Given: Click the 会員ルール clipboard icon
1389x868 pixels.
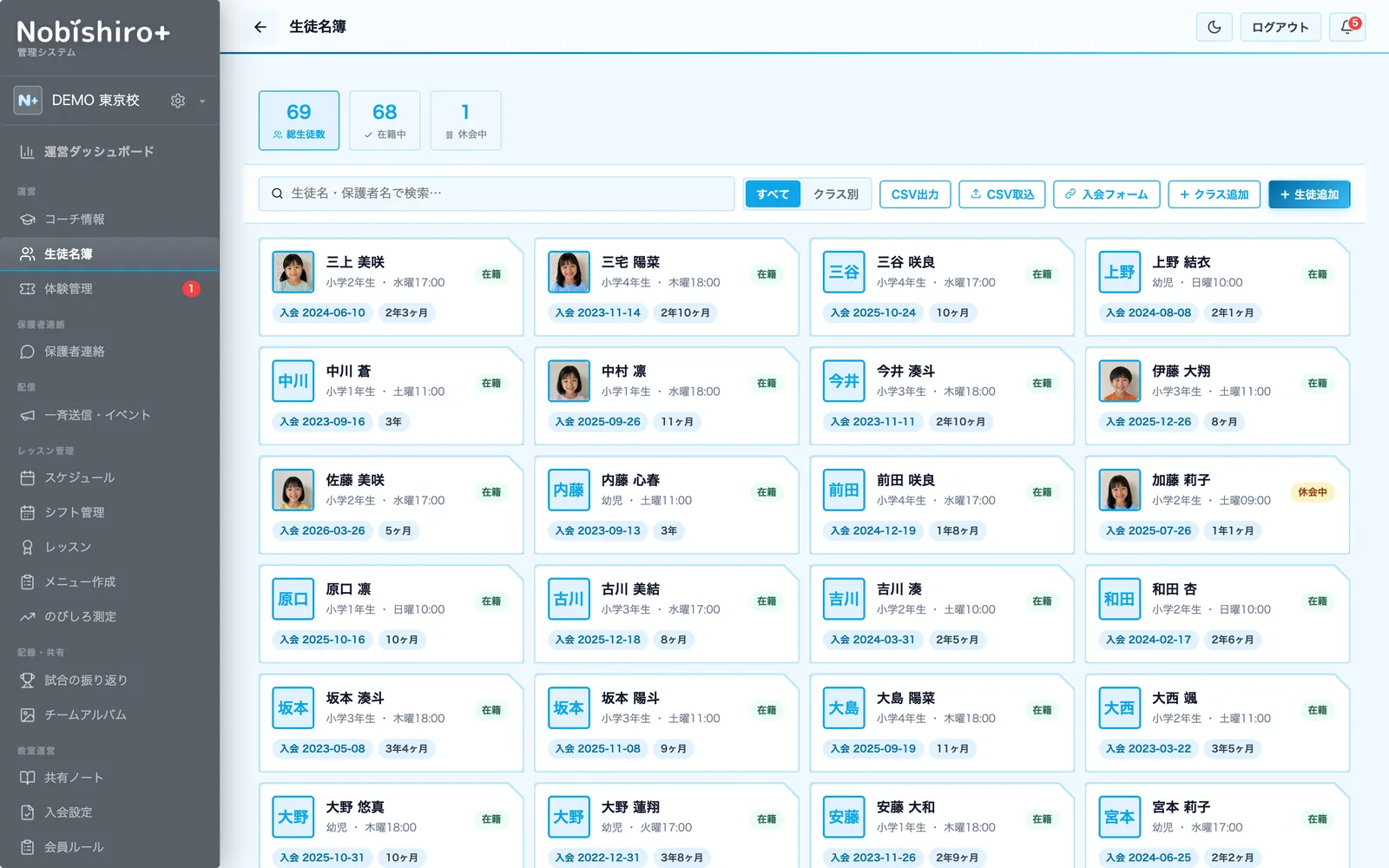Looking at the screenshot, I should (28, 847).
